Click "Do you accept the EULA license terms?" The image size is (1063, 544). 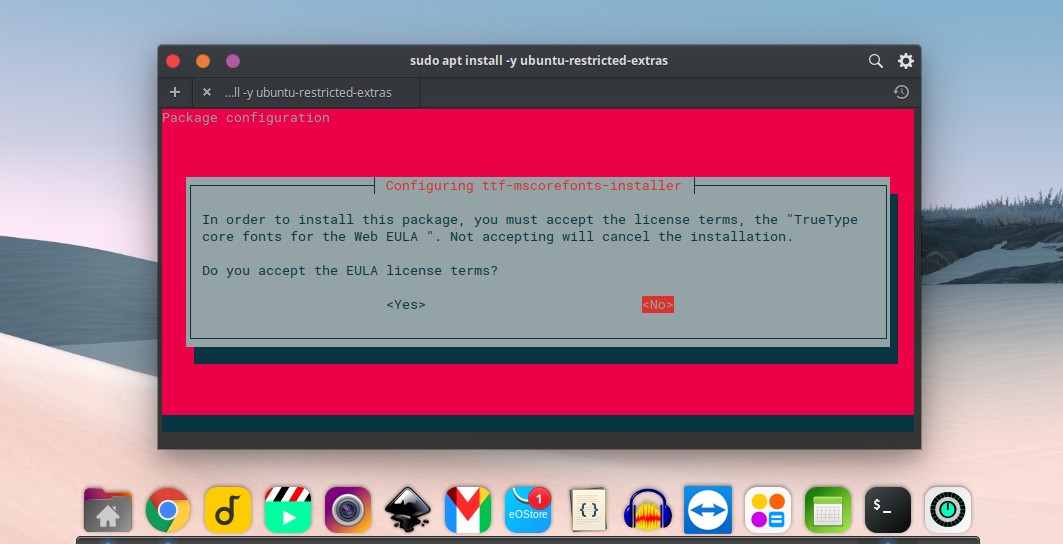click(350, 271)
